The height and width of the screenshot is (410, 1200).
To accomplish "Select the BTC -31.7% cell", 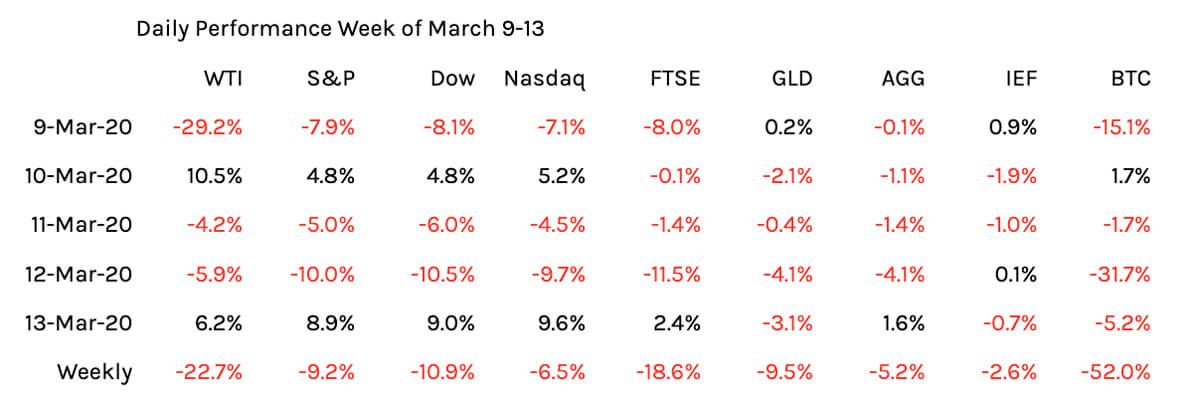I will (x=1118, y=274).
